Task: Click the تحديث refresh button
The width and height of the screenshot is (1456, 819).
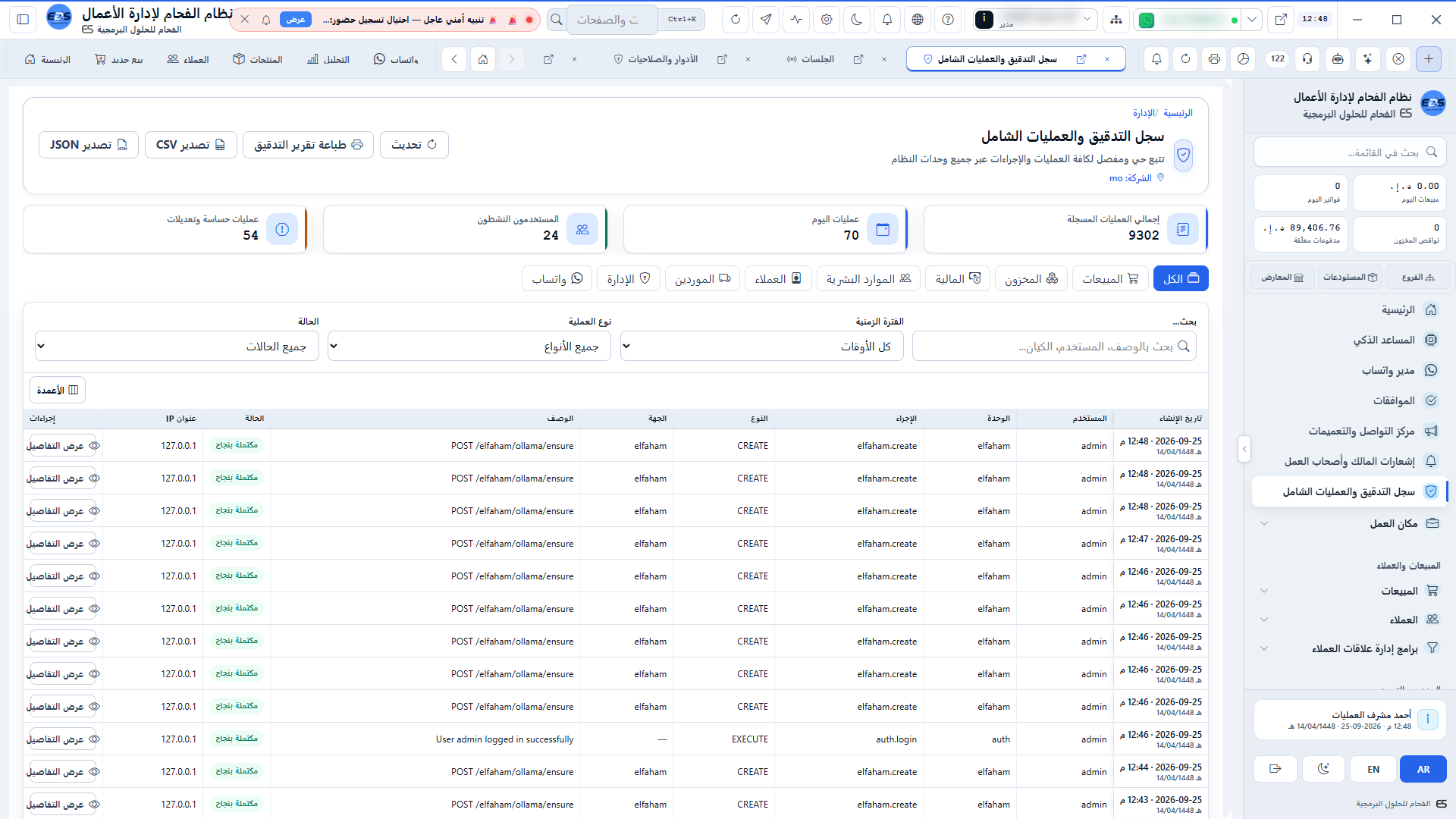Action: (414, 145)
